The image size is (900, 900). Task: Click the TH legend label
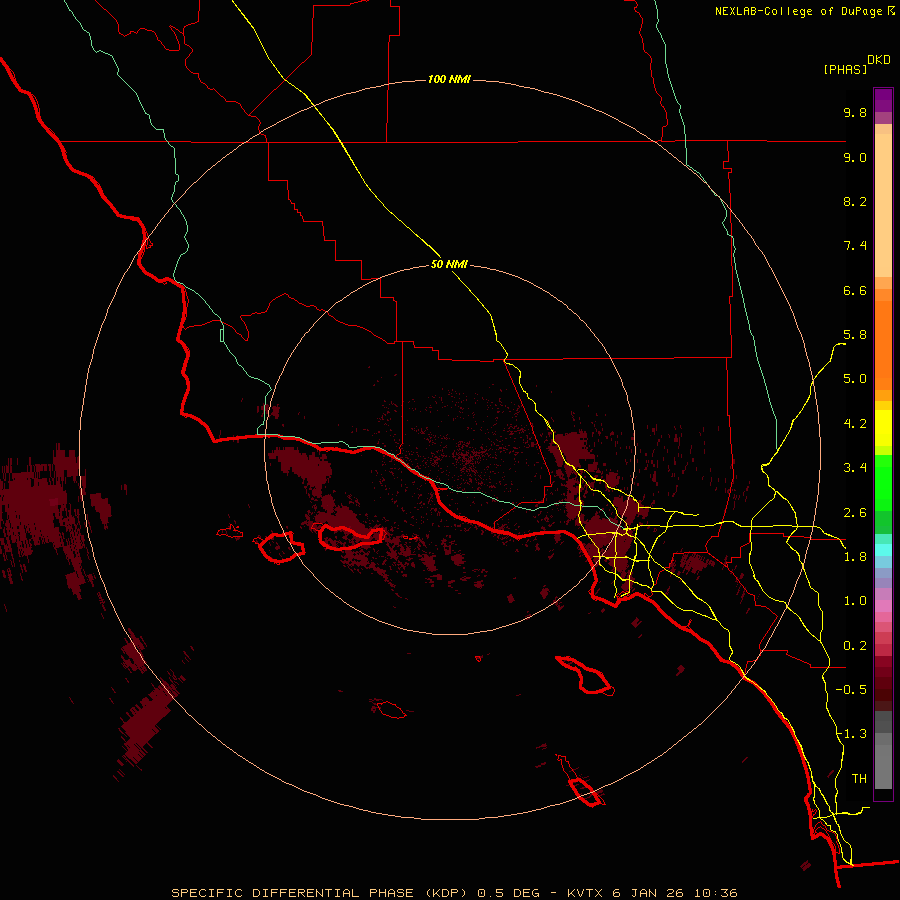[859, 779]
